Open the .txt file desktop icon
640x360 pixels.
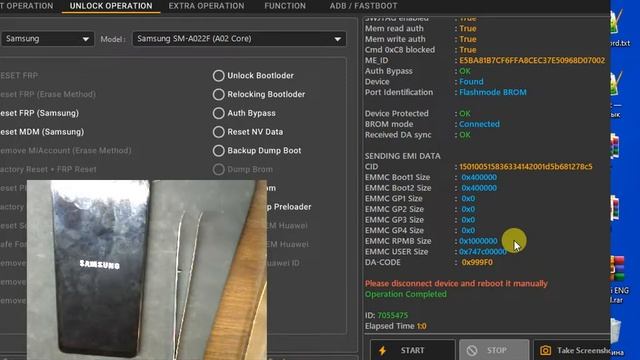tap(620, 28)
